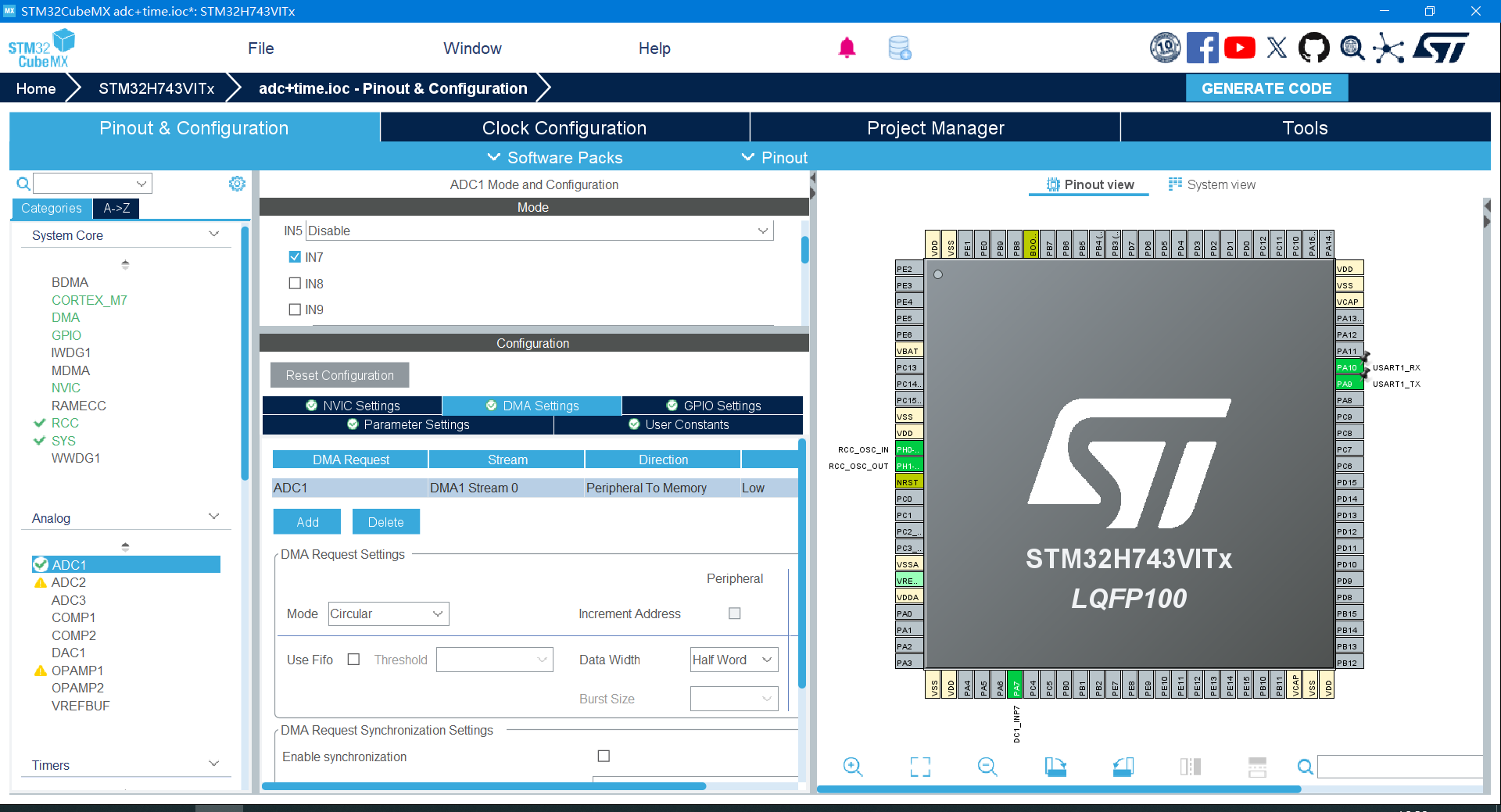Open the File menu
Viewport: 1501px width, 812px height.
click(x=260, y=48)
